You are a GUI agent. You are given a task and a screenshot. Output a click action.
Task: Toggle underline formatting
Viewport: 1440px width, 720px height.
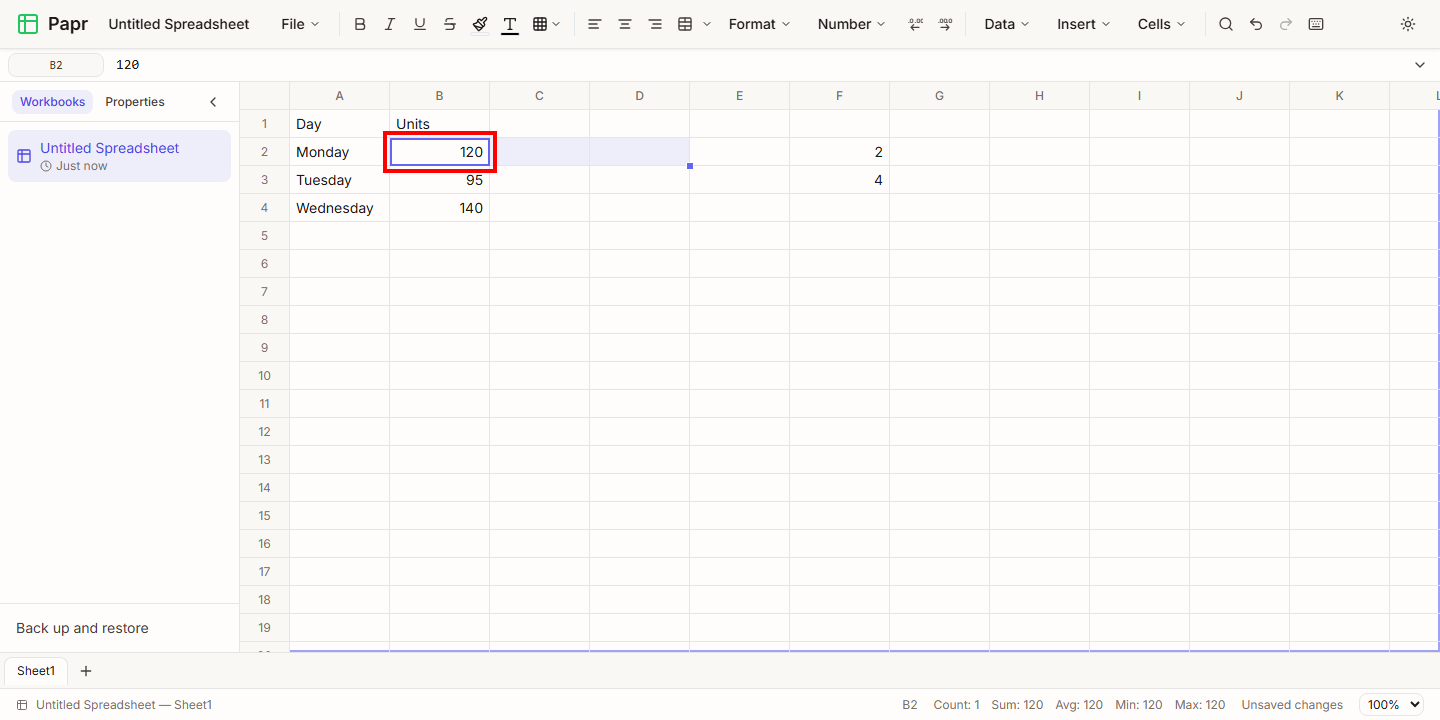[x=420, y=24]
